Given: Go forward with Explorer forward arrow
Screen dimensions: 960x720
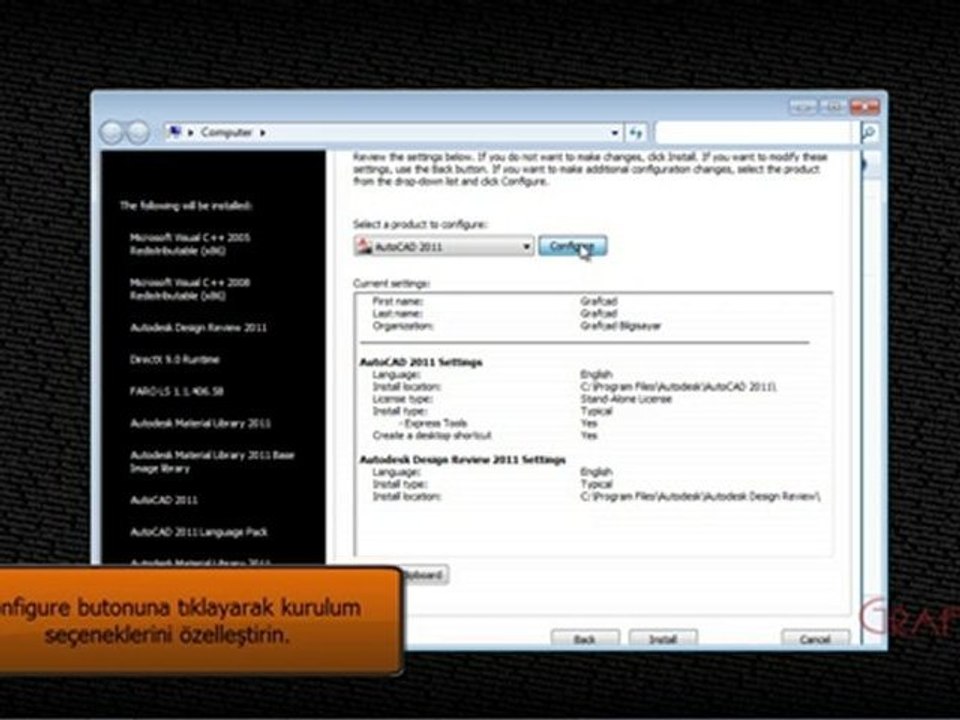Looking at the screenshot, I should pos(138,132).
